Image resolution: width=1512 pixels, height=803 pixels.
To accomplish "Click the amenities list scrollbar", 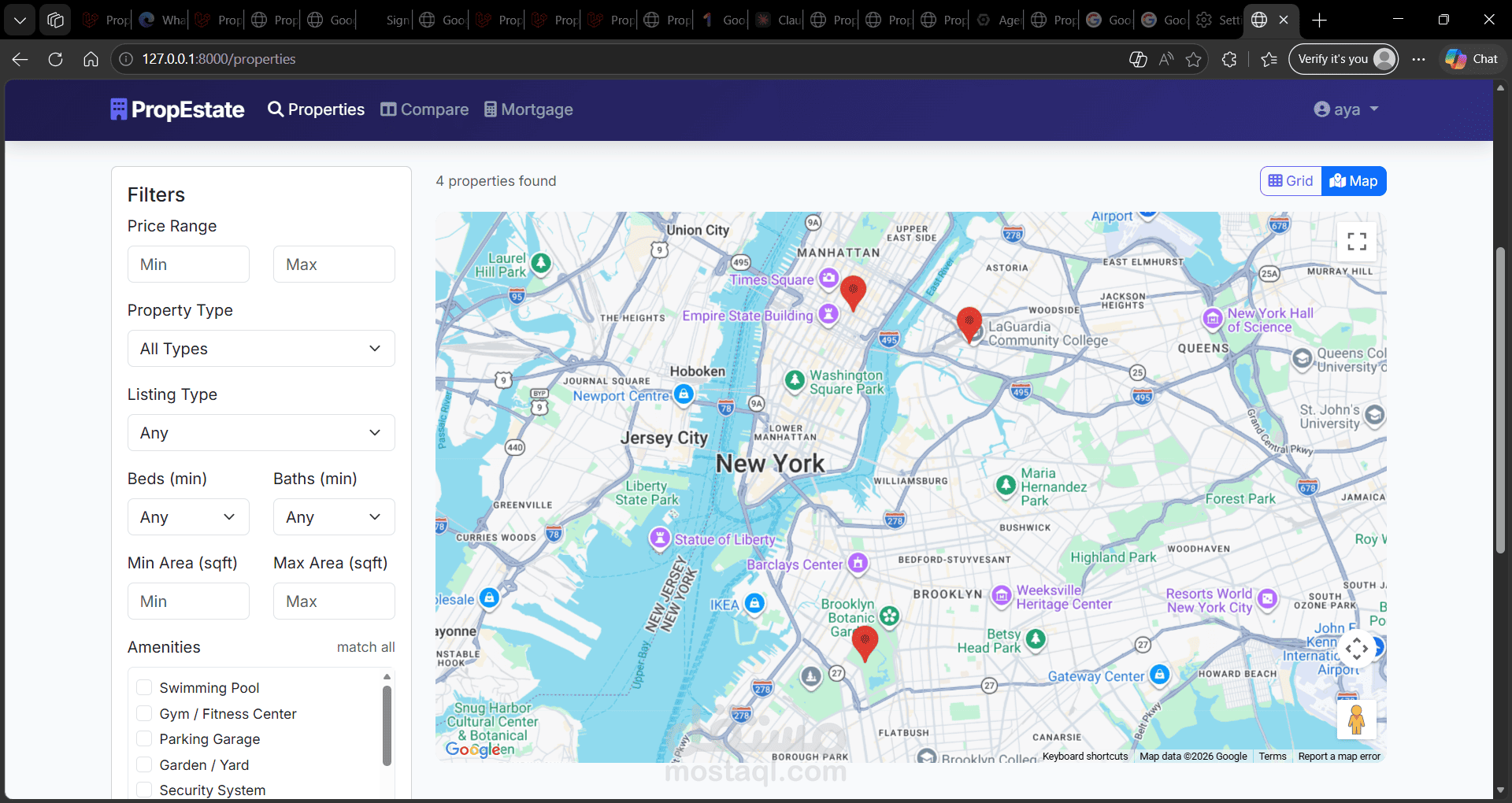I will (387, 725).
